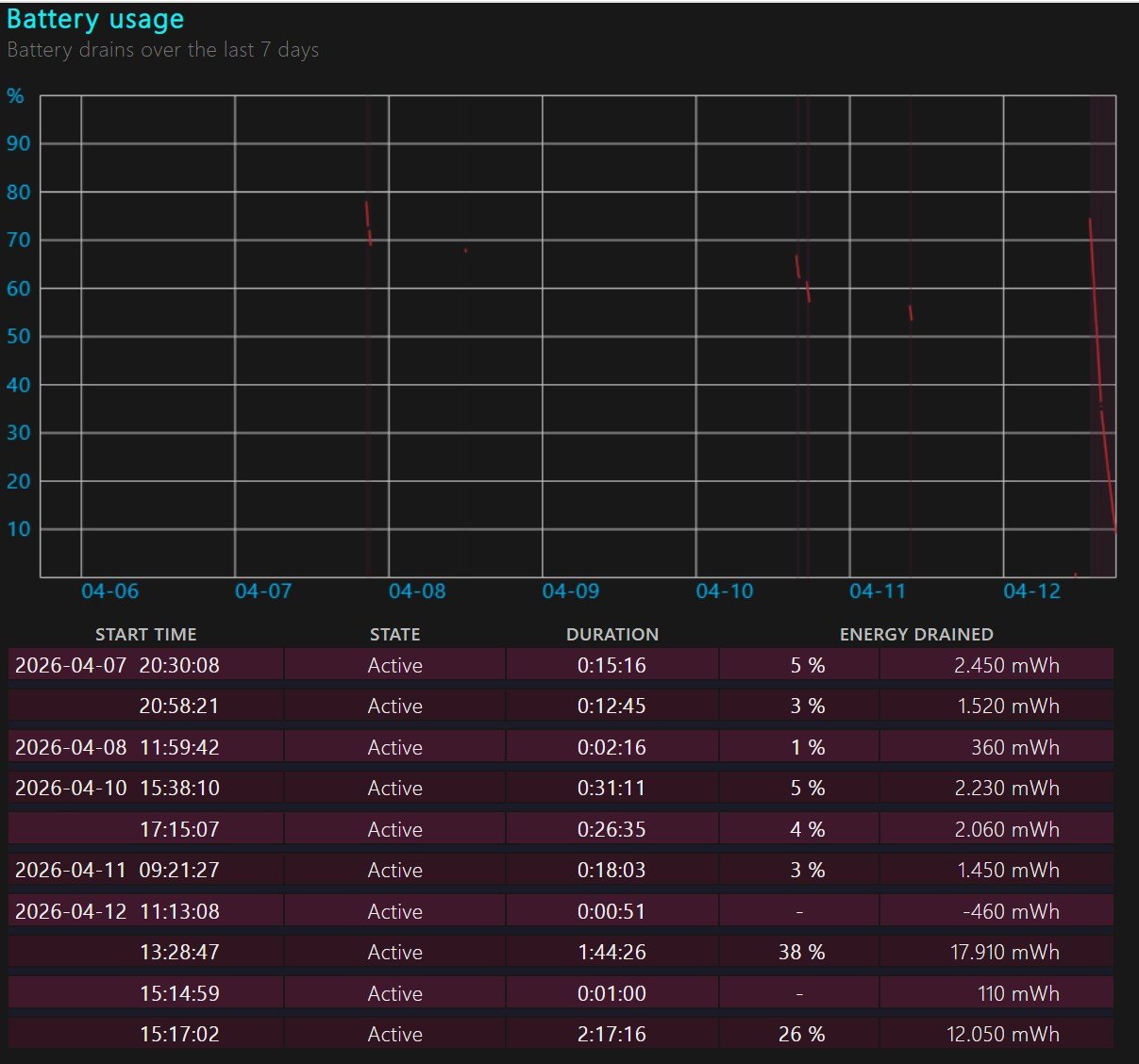This screenshot has height=1064, width=1139.
Task: Click the 04-06 date label on chart axis
Action: click(109, 591)
